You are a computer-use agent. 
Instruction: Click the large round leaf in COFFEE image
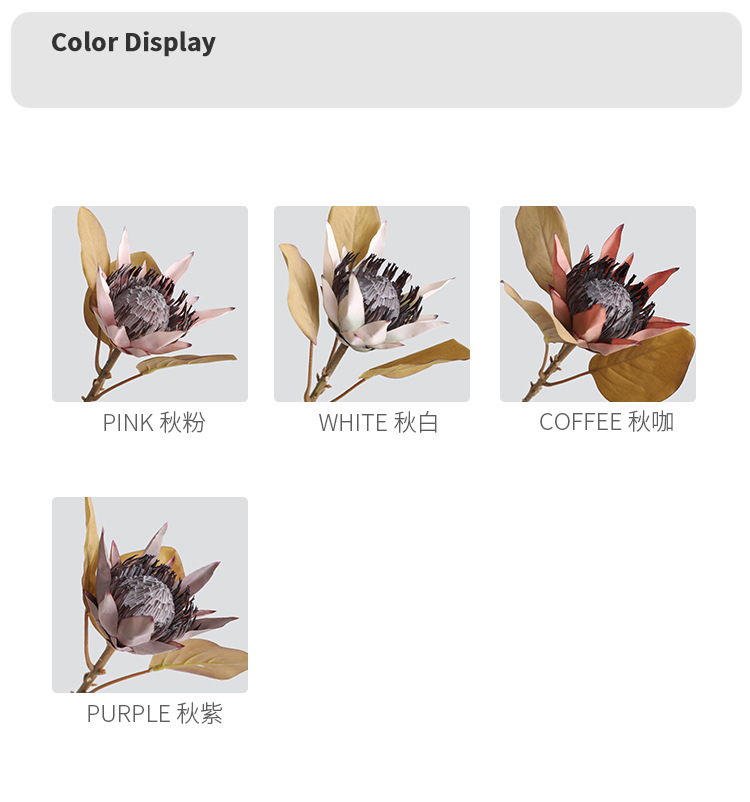pos(643,367)
